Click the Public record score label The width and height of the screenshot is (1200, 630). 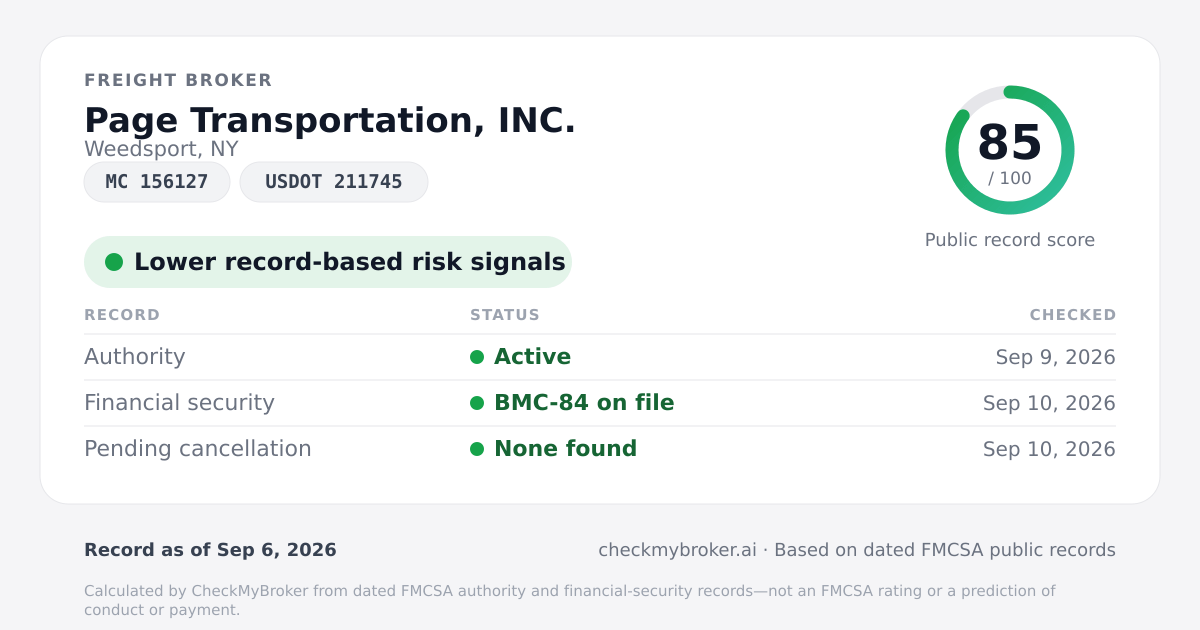click(x=1010, y=240)
